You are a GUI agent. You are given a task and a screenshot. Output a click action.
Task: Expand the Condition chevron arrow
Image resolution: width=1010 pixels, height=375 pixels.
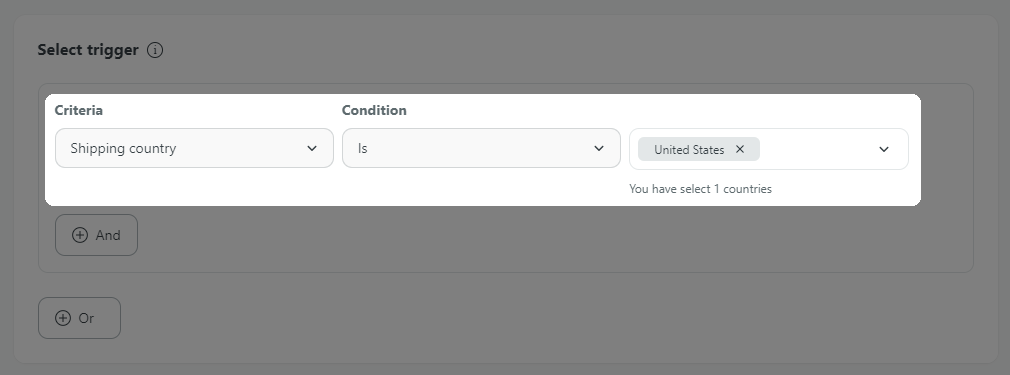[x=598, y=148]
